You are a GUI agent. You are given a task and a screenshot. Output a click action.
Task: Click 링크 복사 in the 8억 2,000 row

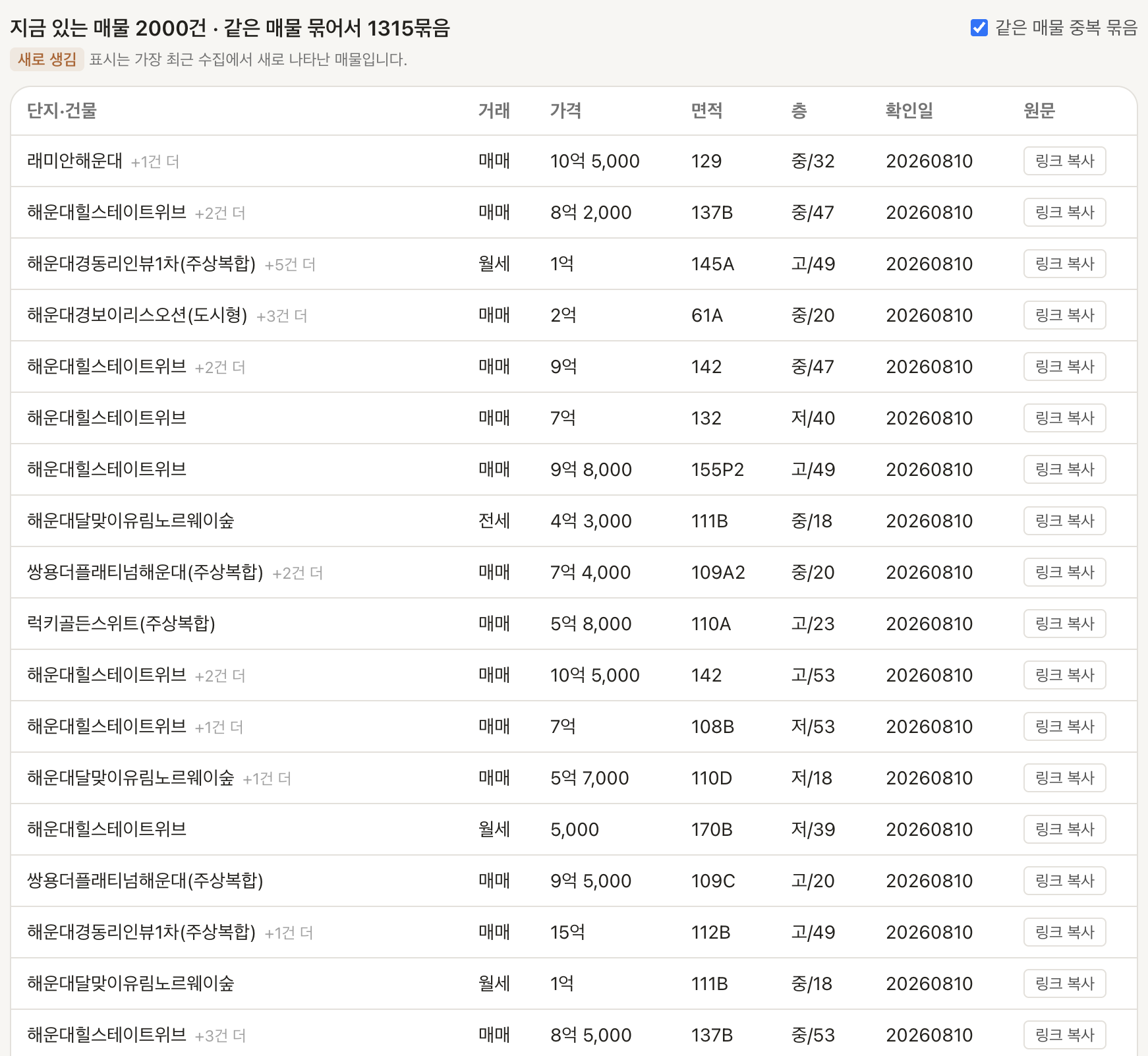pos(1064,212)
